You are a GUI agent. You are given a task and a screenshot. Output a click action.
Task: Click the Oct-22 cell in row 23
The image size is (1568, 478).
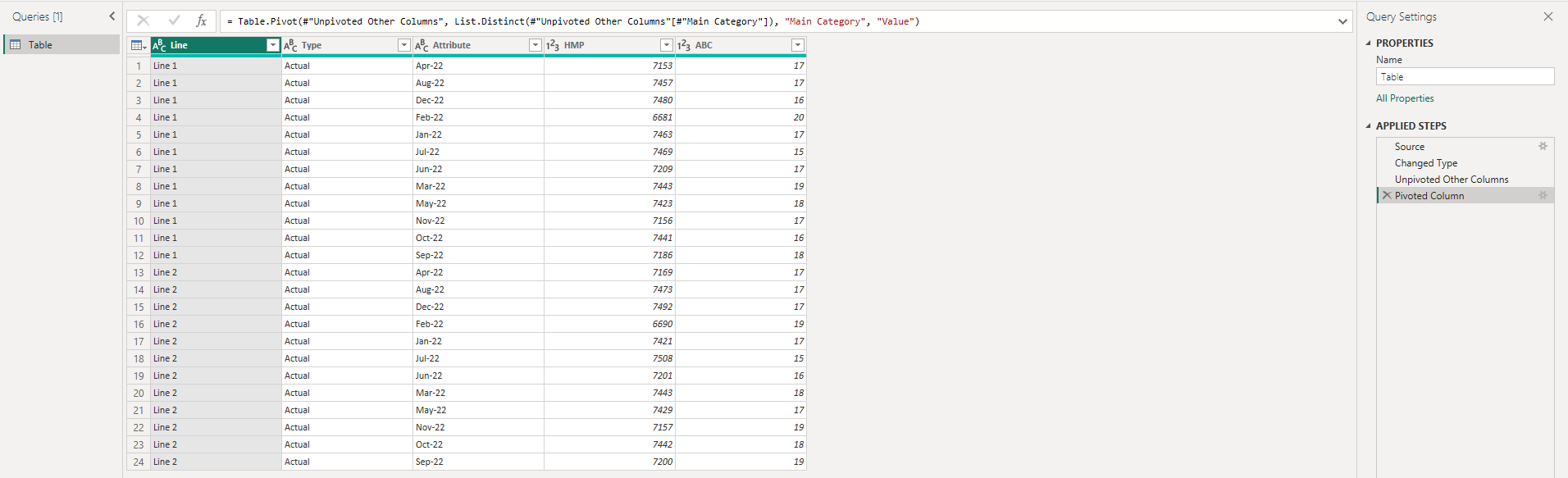point(479,444)
